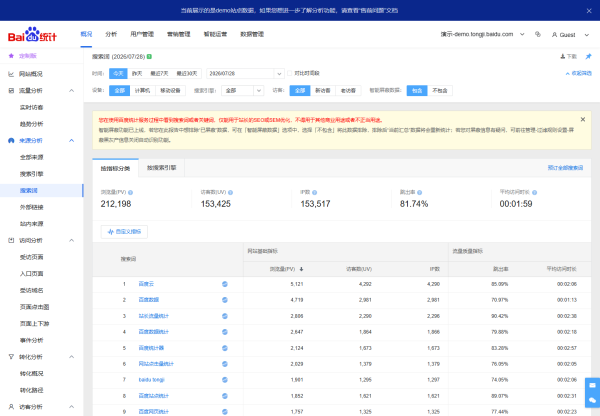Viewport: 600px width, 416px height.
Task: Enable the 对比时间段 compare checkbox
Action: tap(290, 73)
